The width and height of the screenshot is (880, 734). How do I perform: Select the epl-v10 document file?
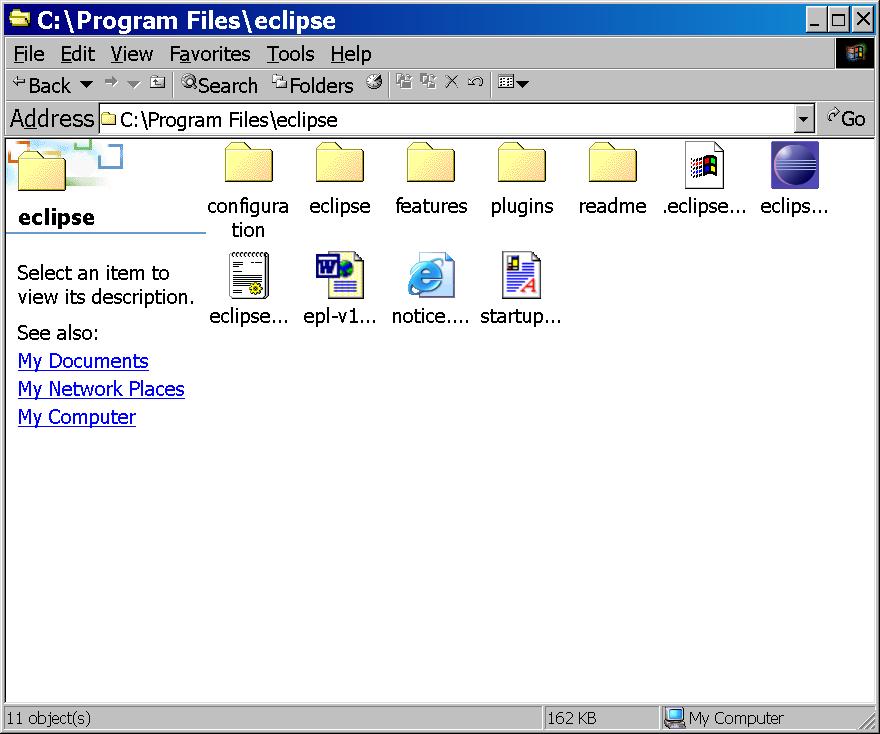(340, 276)
